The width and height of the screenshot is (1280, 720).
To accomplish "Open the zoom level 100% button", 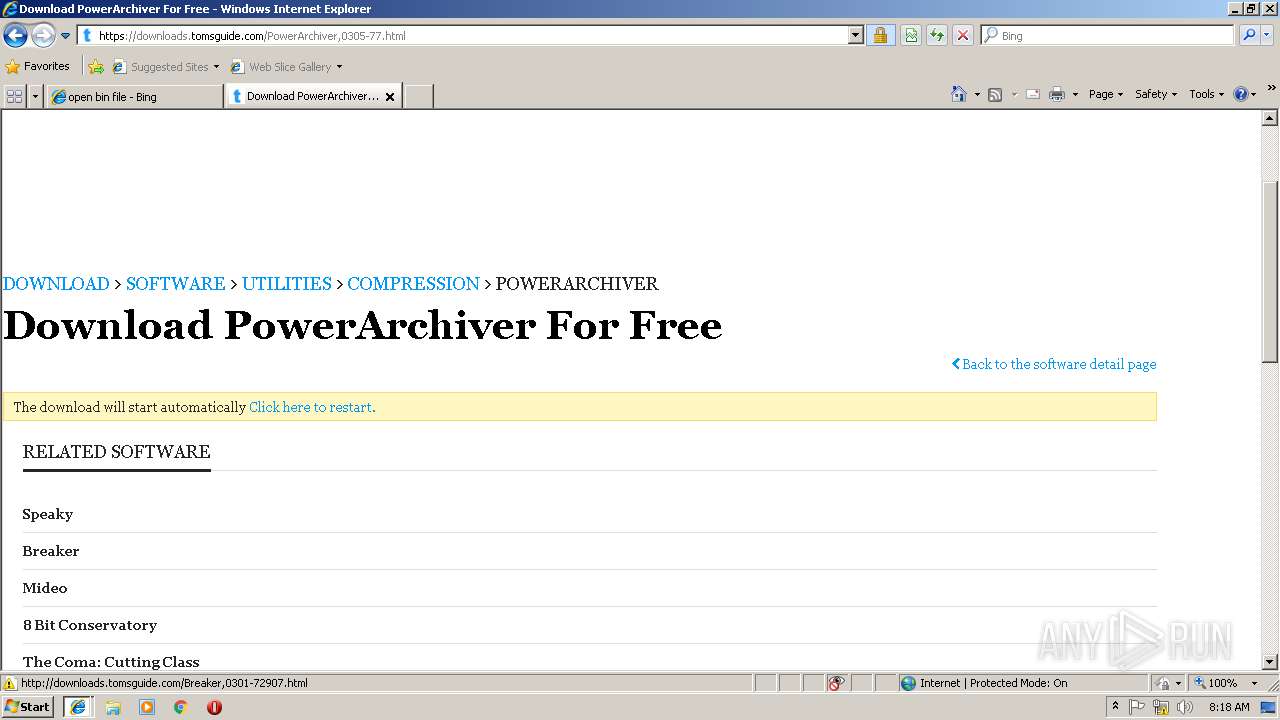I will (x=1214, y=683).
